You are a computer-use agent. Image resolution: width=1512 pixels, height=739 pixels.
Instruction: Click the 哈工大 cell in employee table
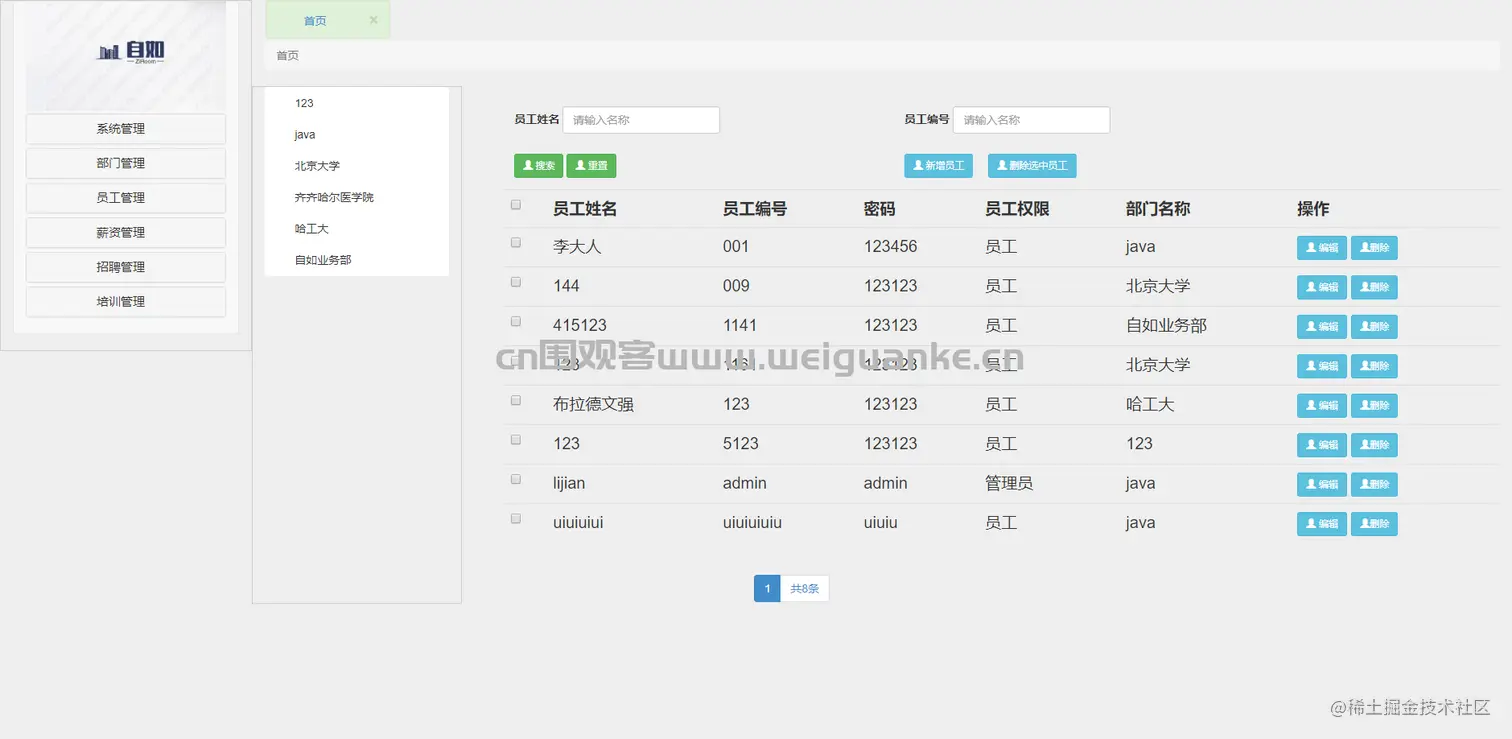(x=1150, y=404)
